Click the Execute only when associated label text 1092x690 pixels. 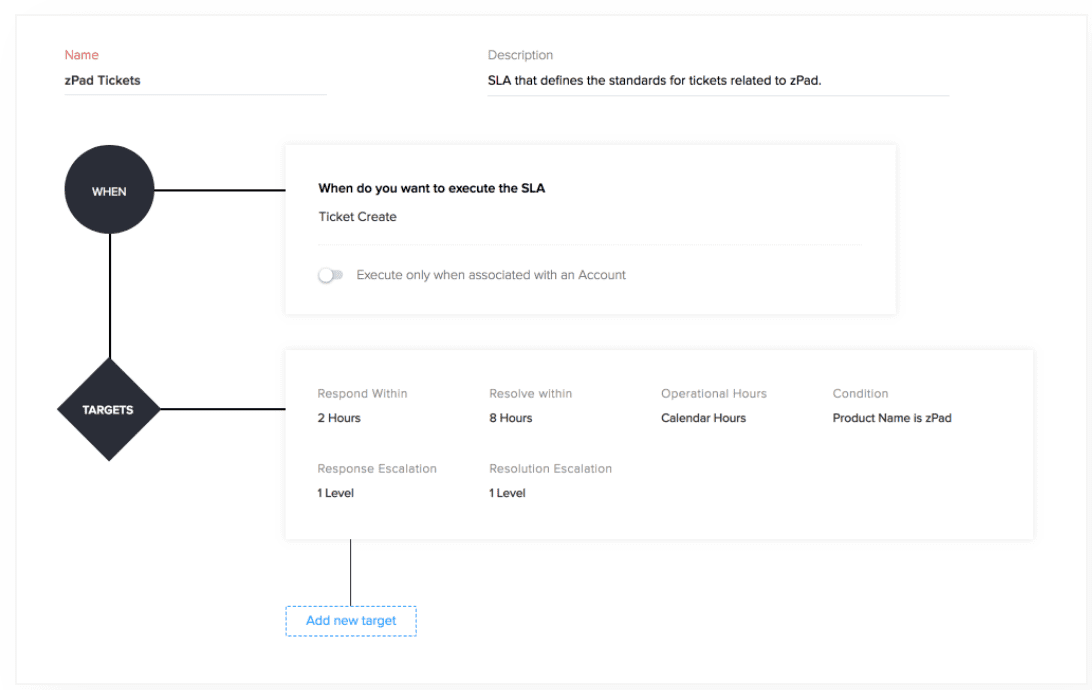pos(491,275)
